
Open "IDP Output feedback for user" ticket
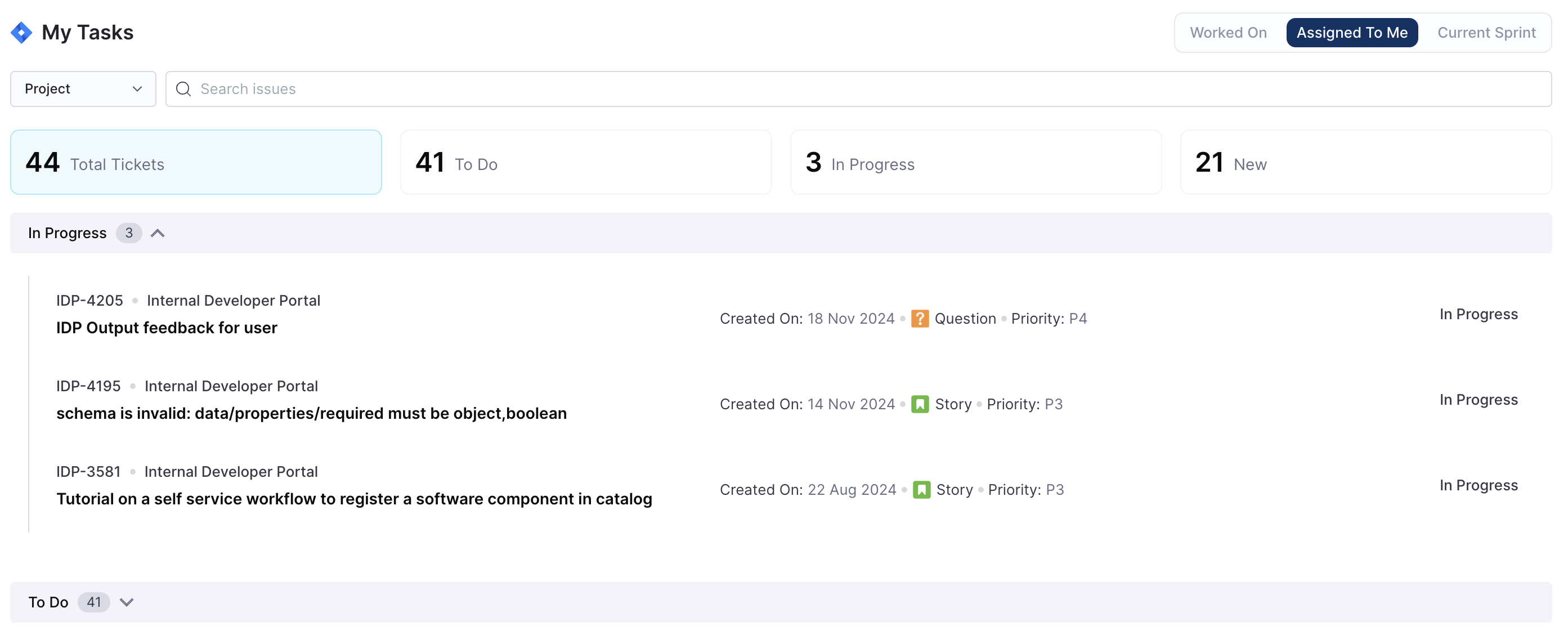click(167, 328)
